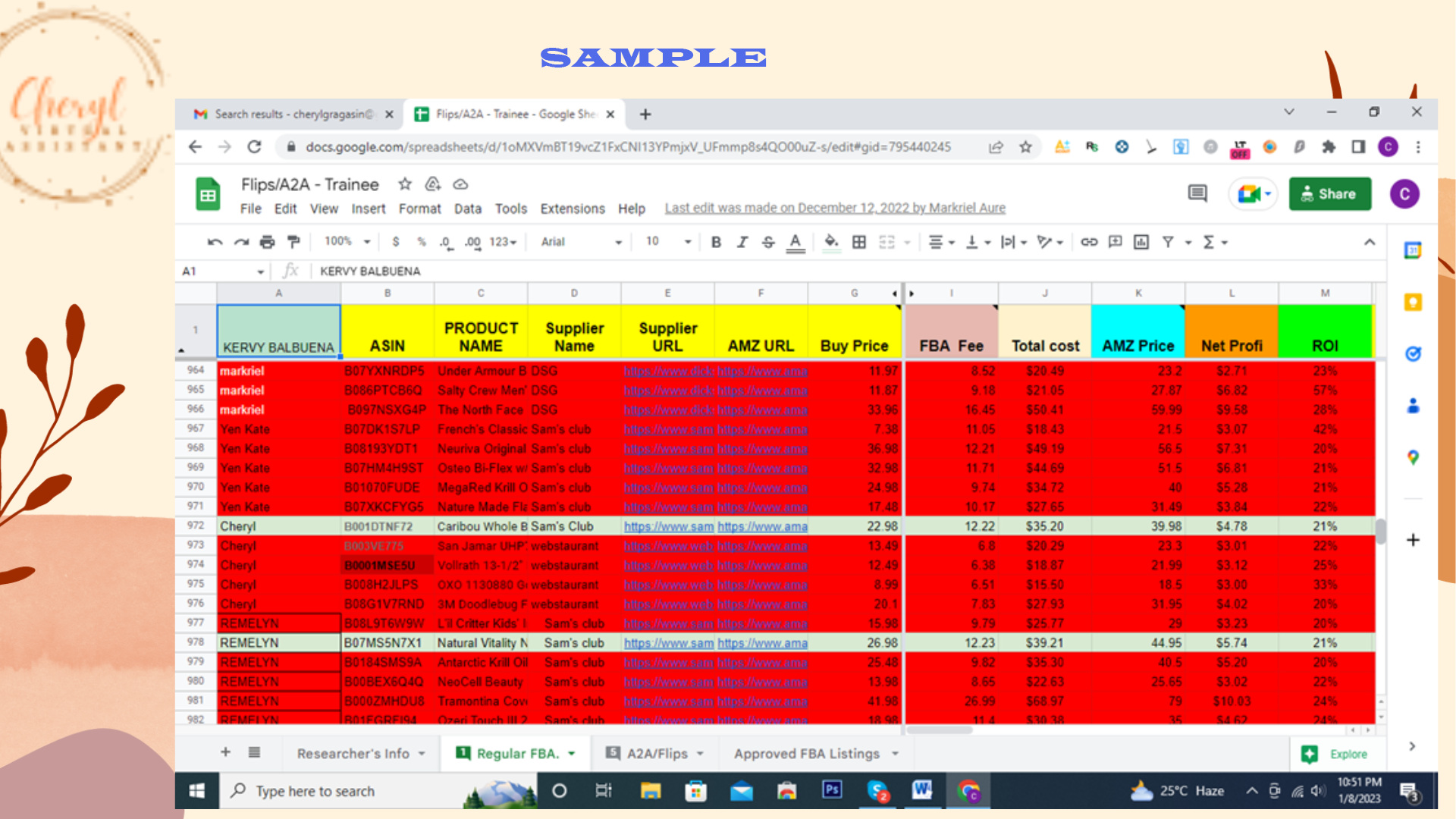The width and height of the screenshot is (1456, 819).
Task: Expand the font size dropdown
Action: [x=687, y=242]
